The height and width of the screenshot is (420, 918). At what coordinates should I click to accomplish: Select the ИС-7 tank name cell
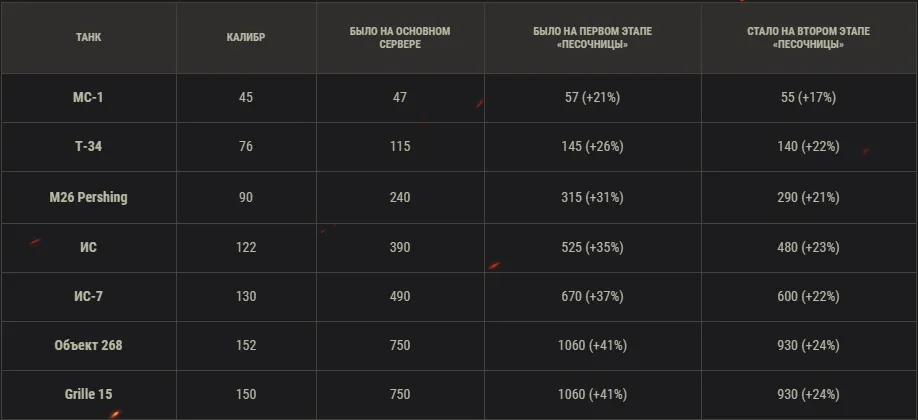click(89, 296)
